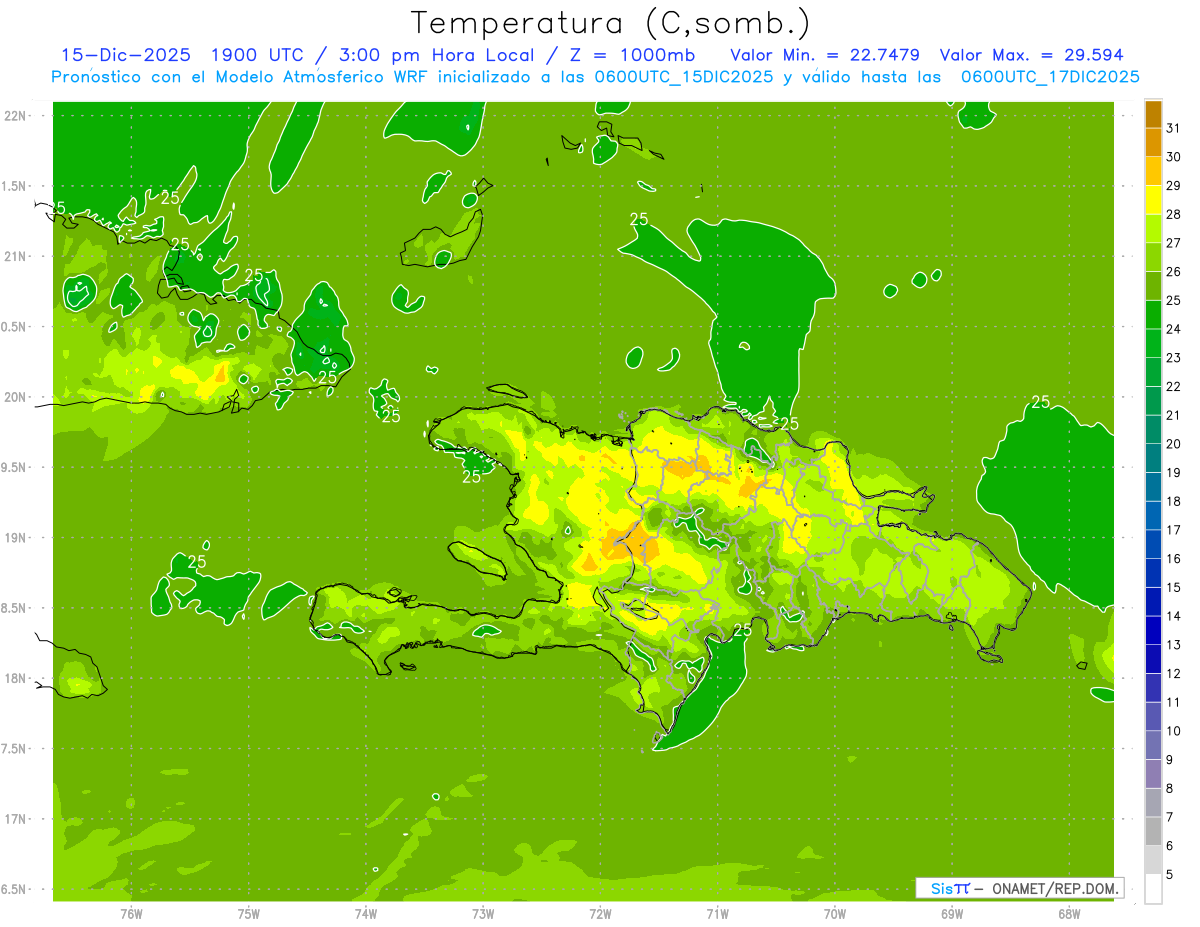This screenshot has height=927, width=1200.
Task: Click the color bar label "6"
Action: coord(1170,846)
